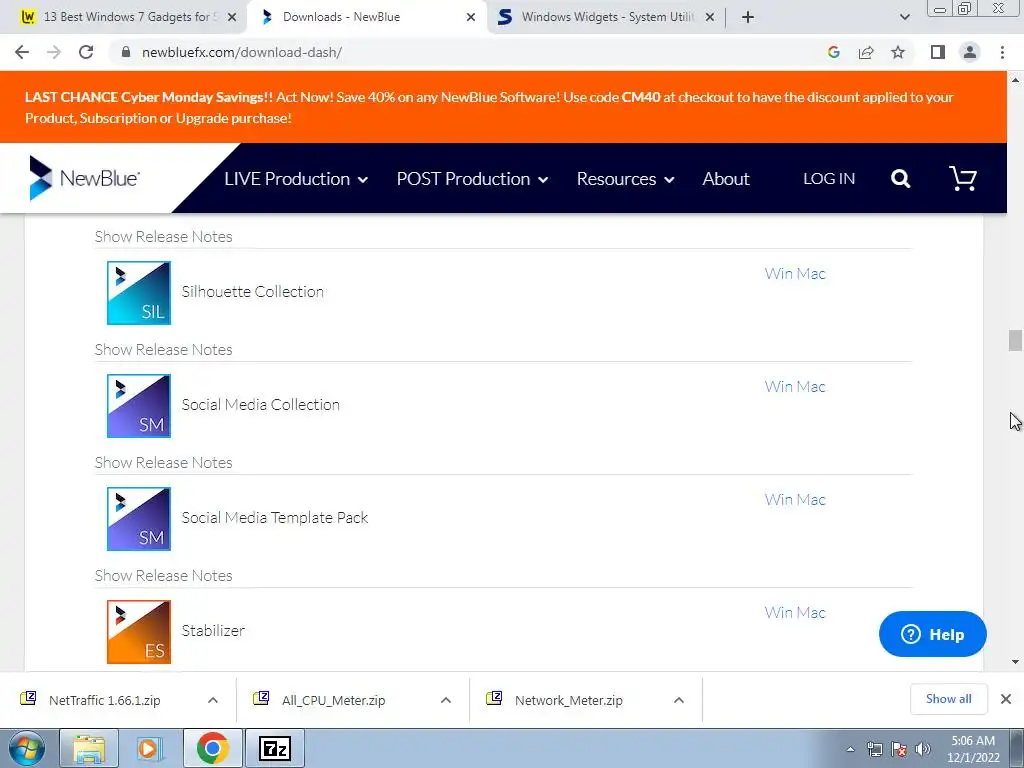
Task: Open the blue Help chat button
Action: pos(933,634)
